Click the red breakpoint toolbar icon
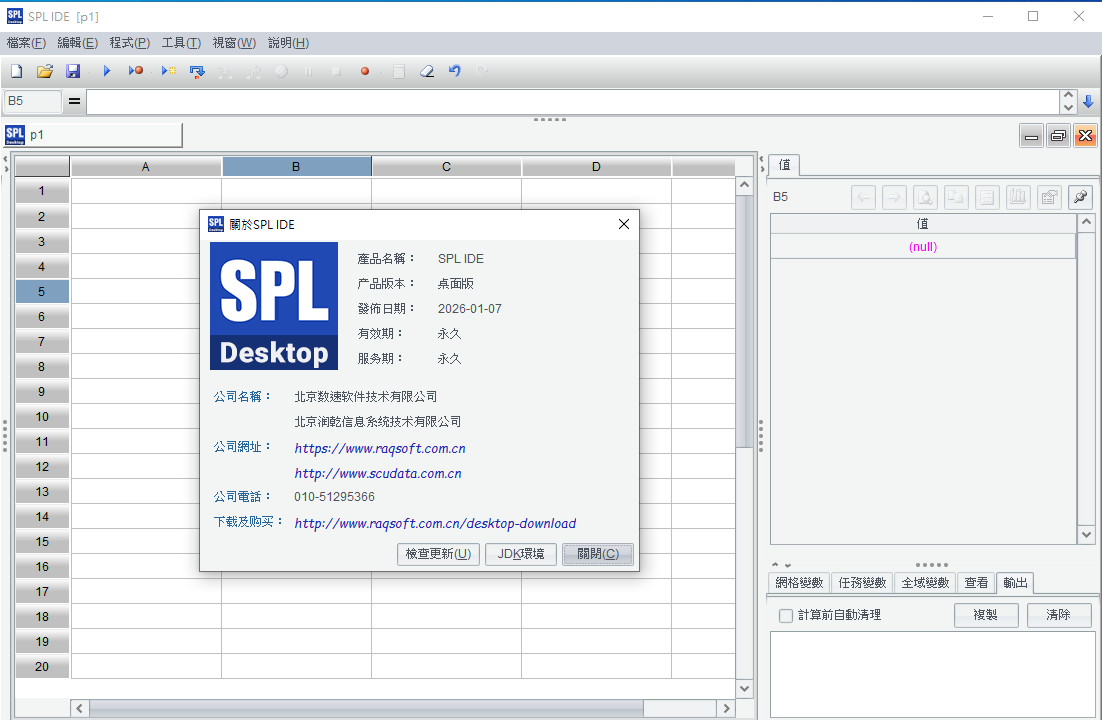 coord(364,71)
